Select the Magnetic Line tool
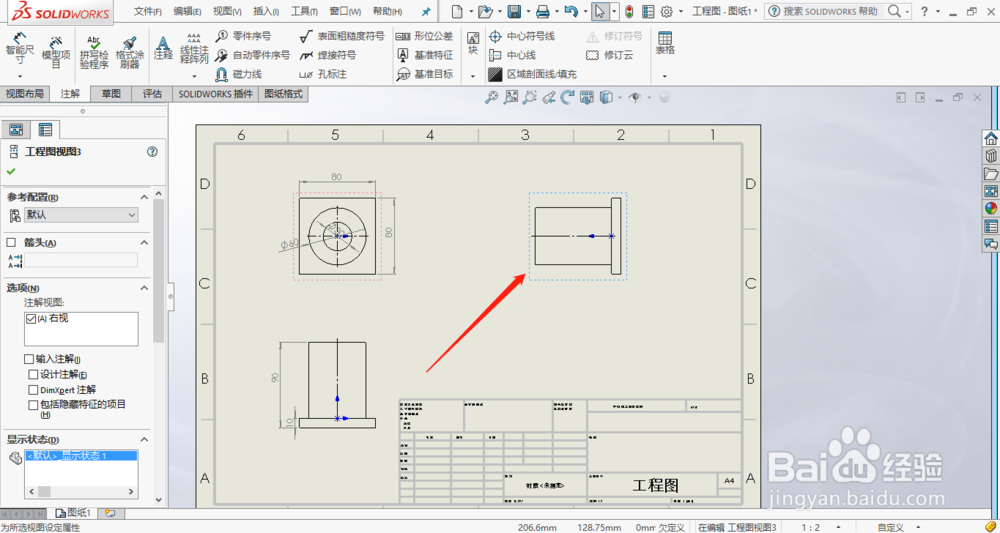Image resolution: width=1000 pixels, height=533 pixels. [x=239, y=75]
